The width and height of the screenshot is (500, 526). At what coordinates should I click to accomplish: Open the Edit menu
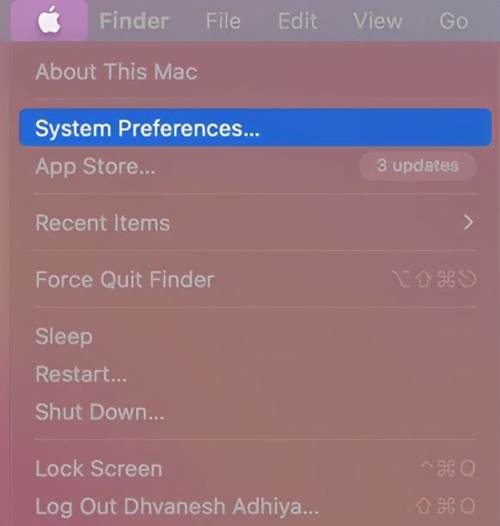297,21
